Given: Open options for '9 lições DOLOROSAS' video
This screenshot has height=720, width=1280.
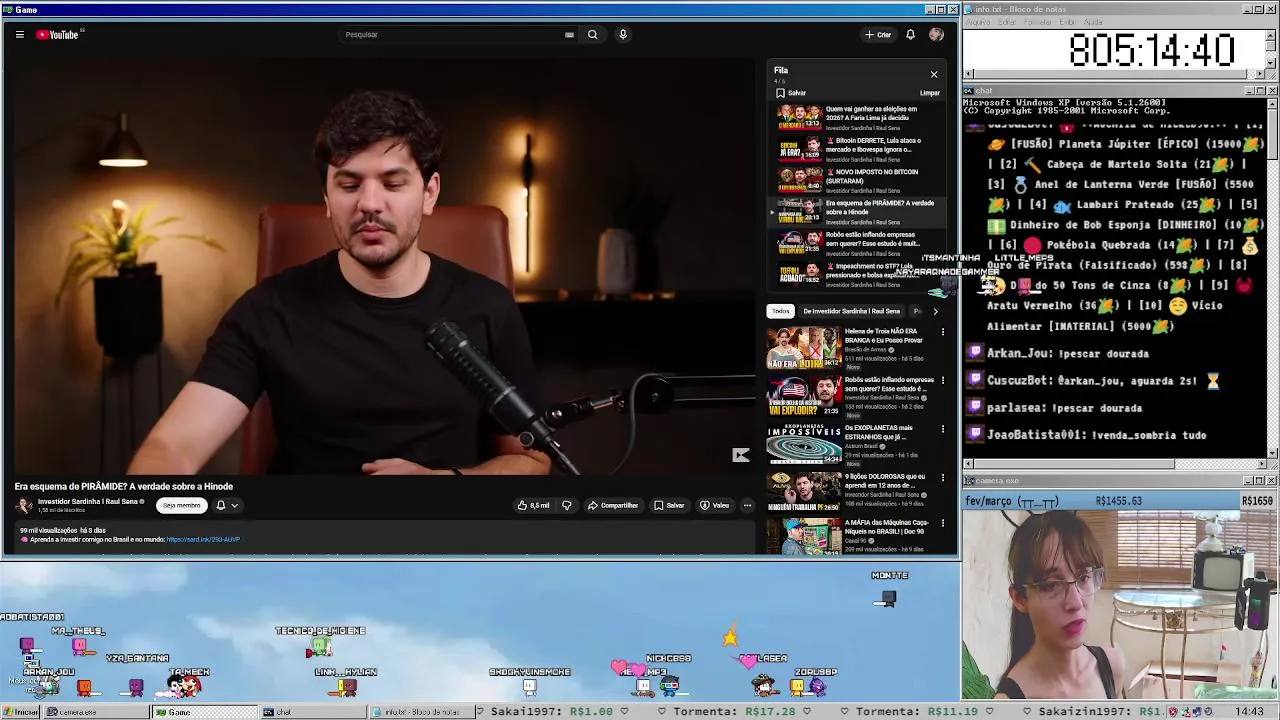Looking at the screenshot, I should (942, 478).
